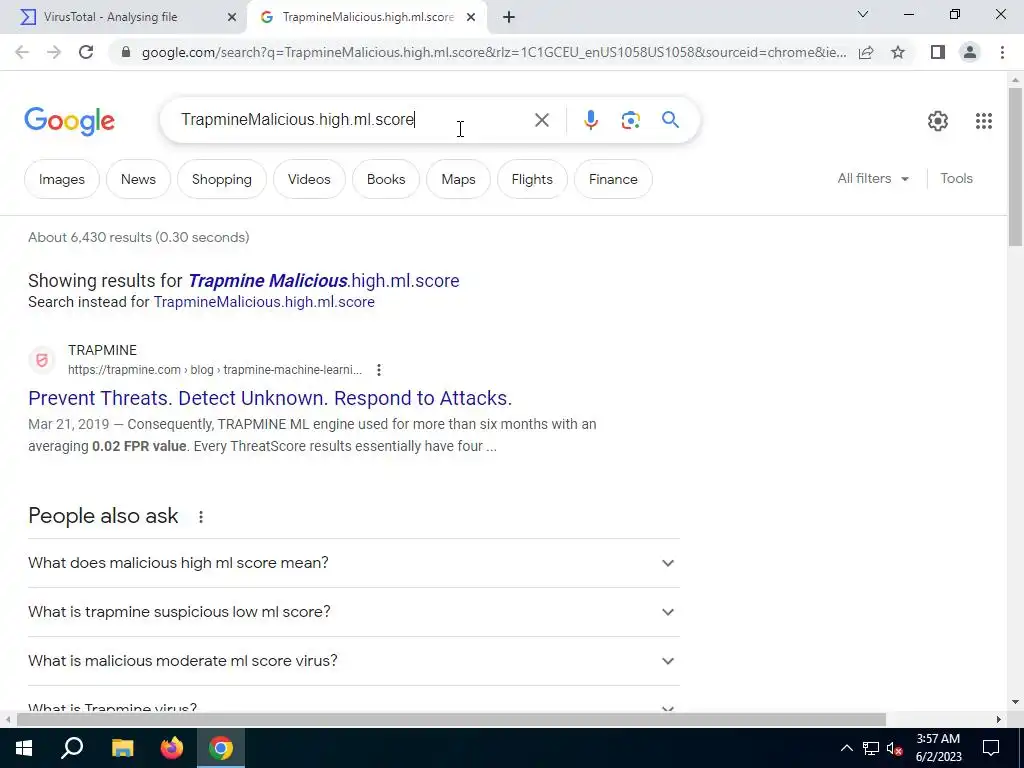Select the Maps filter

(458, 179)
